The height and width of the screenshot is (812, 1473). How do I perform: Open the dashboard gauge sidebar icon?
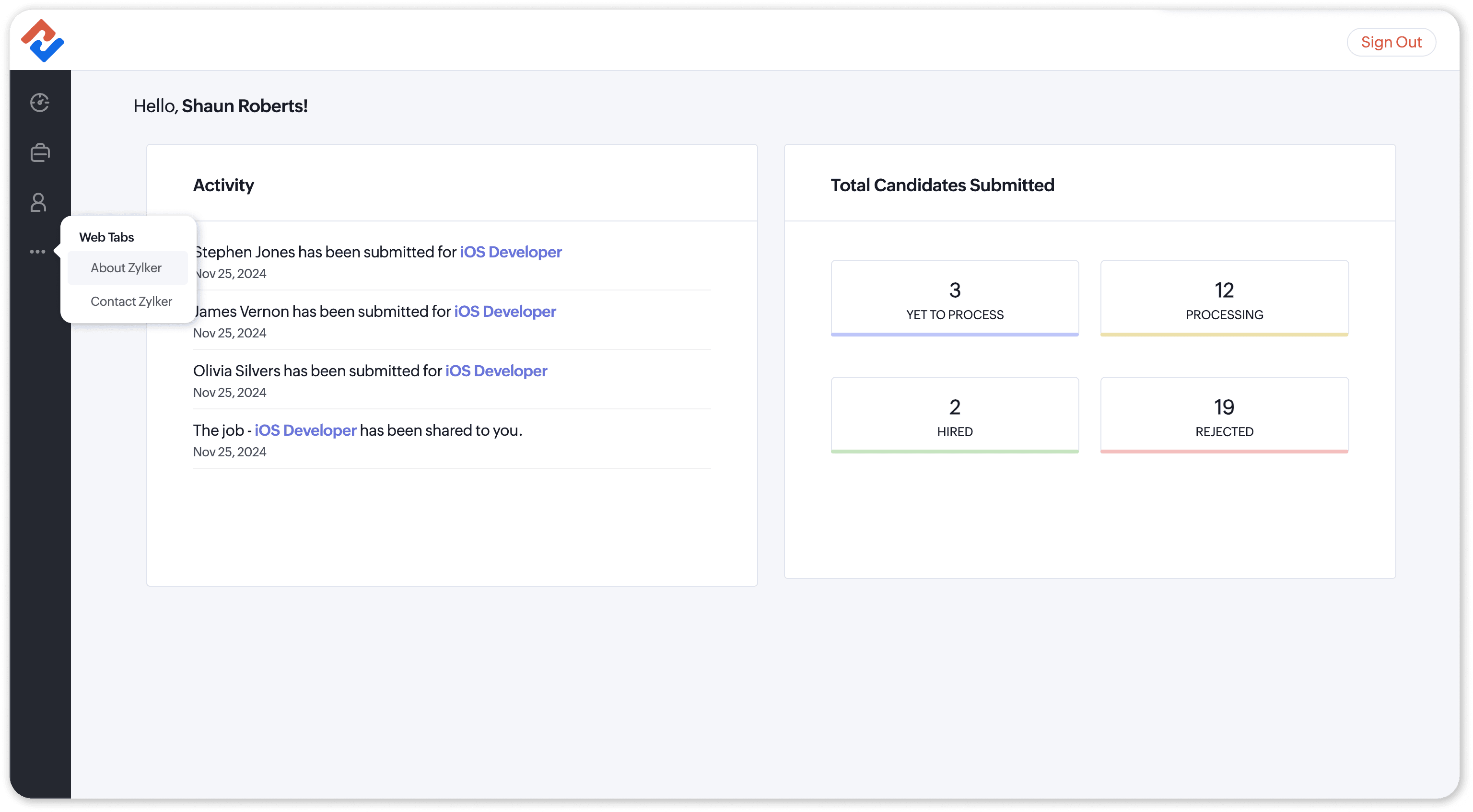[x=39, y=103]
